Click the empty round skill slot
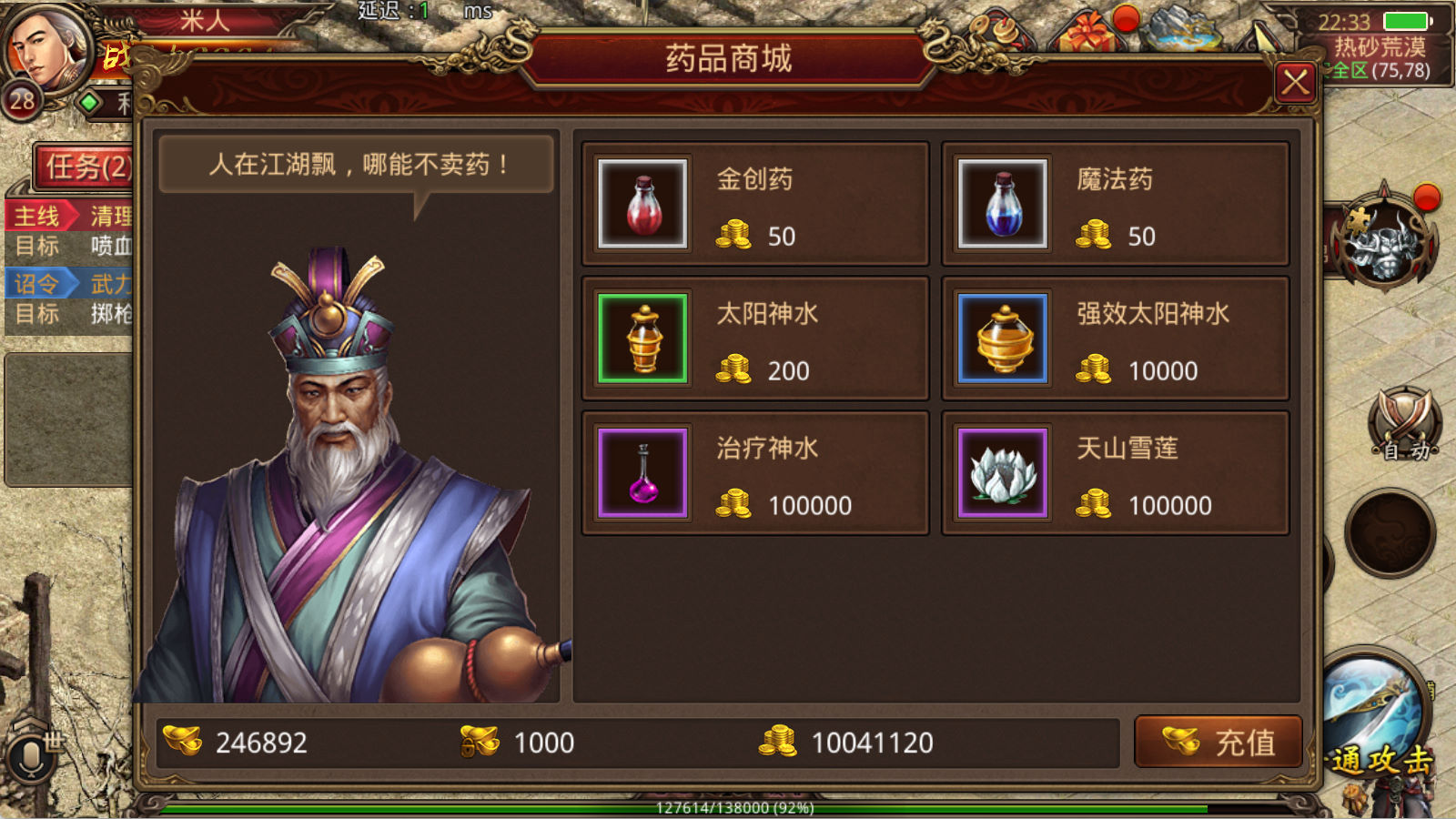The image size is (1456, 819). pyautogui.click(x=1390, y=533)
